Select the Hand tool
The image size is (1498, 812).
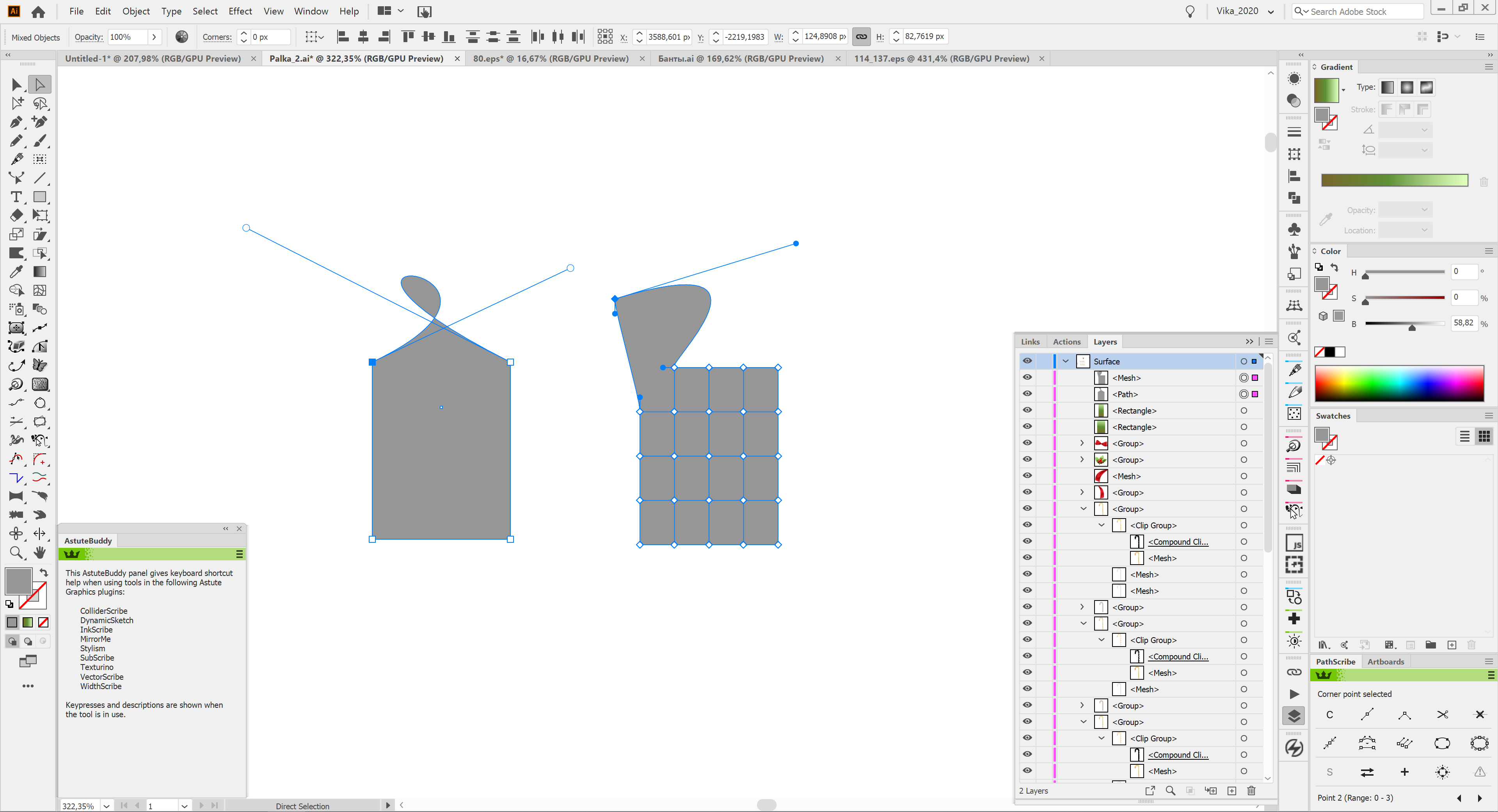[39, 553]
